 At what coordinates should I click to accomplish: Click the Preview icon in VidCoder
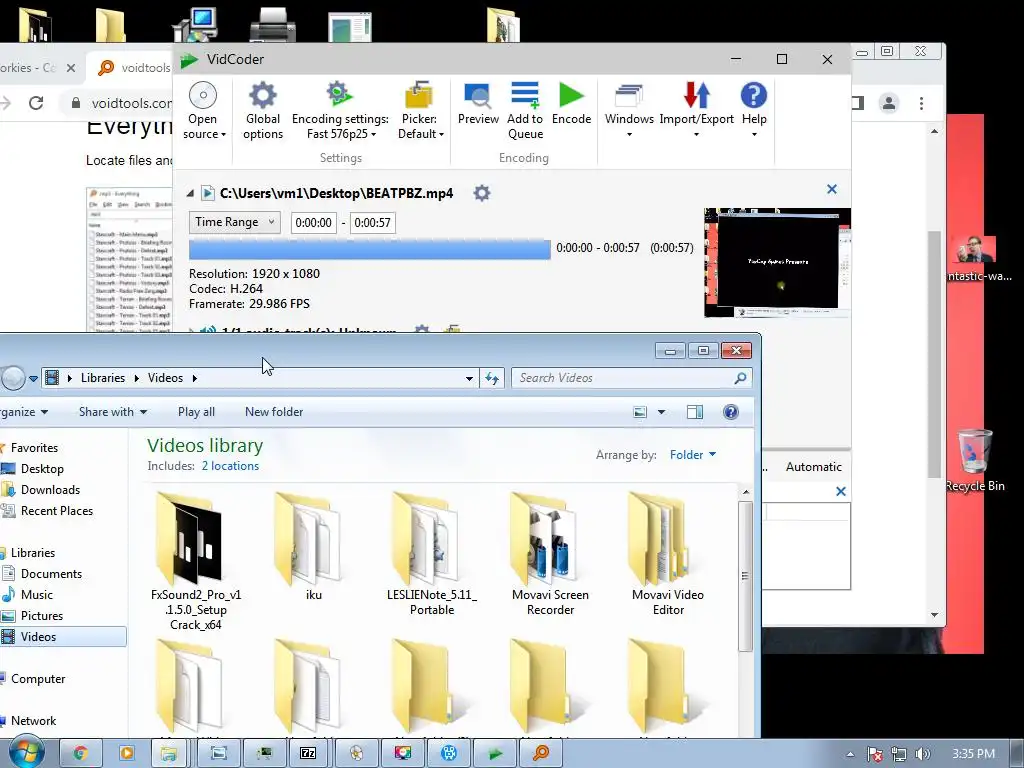478,96
